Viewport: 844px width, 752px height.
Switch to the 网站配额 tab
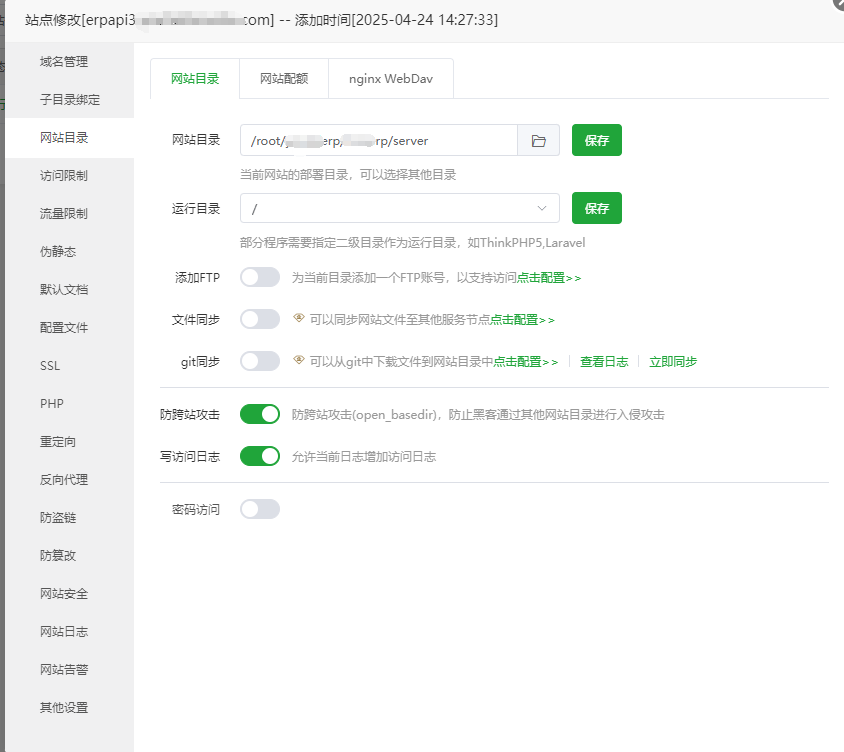point(284,79)
